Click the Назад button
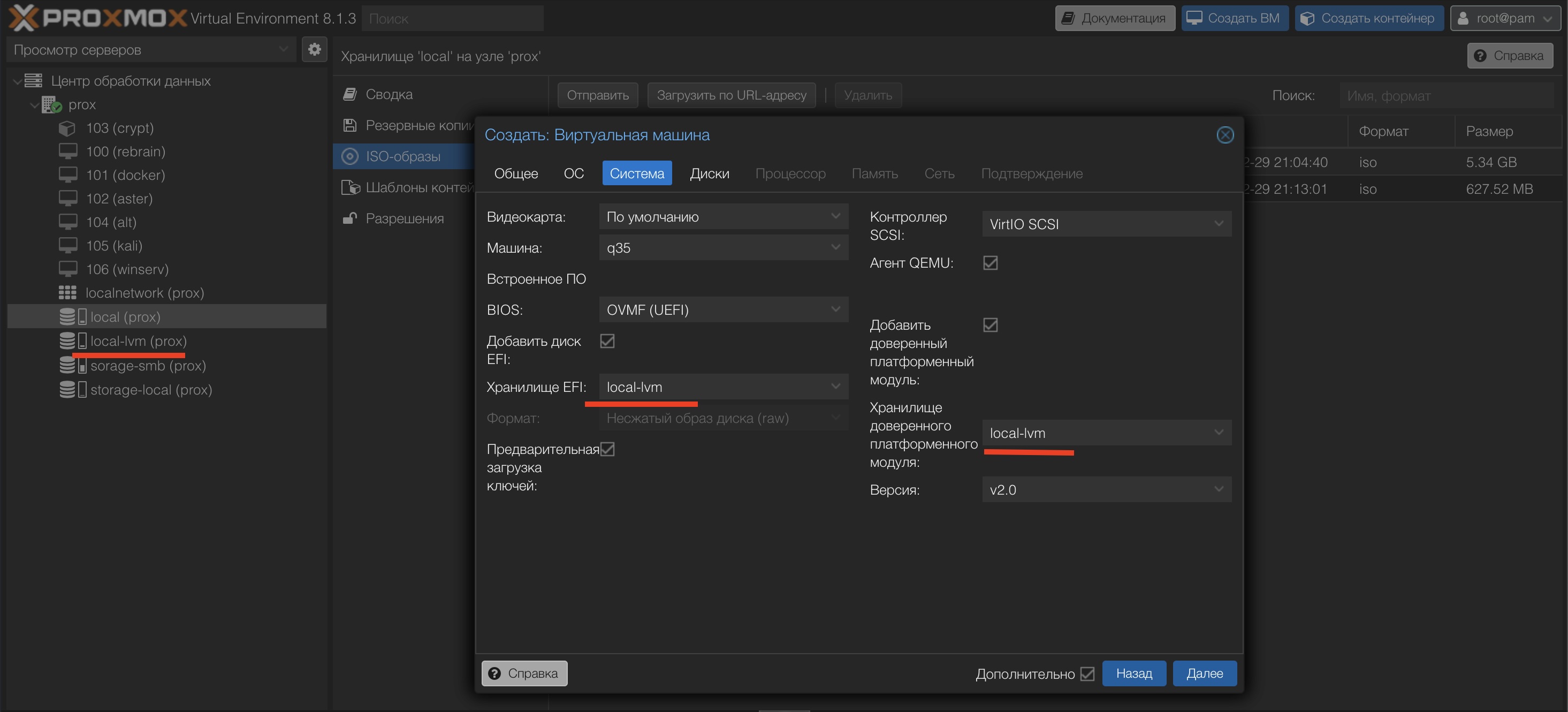This screenshot has width=1568, height=712. point(1133,673)
